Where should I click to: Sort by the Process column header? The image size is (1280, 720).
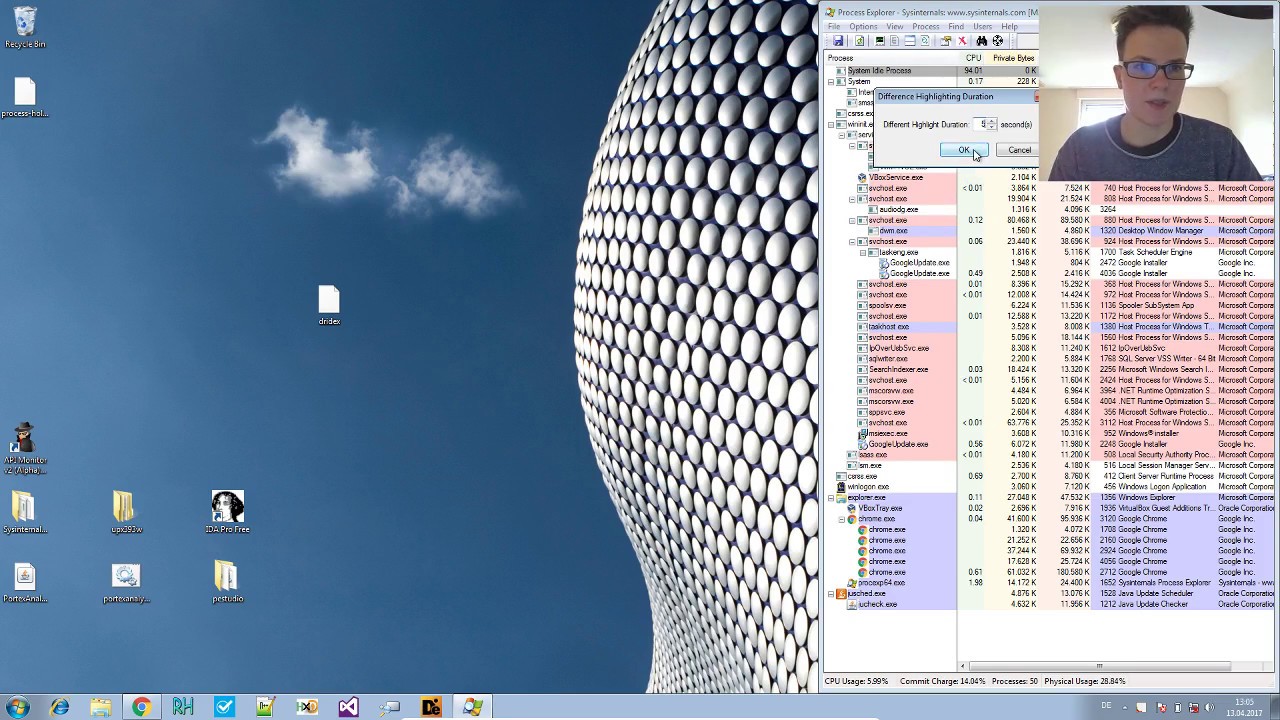point(890,58)
